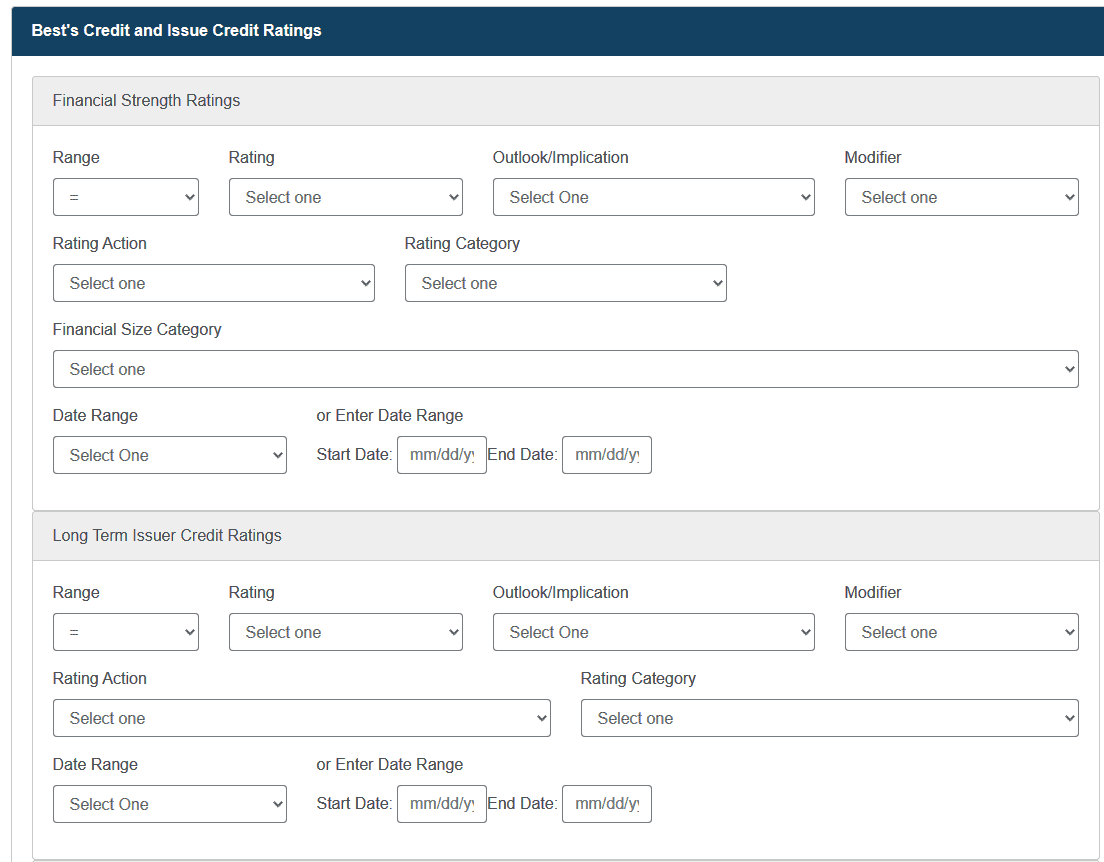Click Start Date field in Long Term Issuer section
Viewport: 1104px width, 862px height.
[441, 804]
